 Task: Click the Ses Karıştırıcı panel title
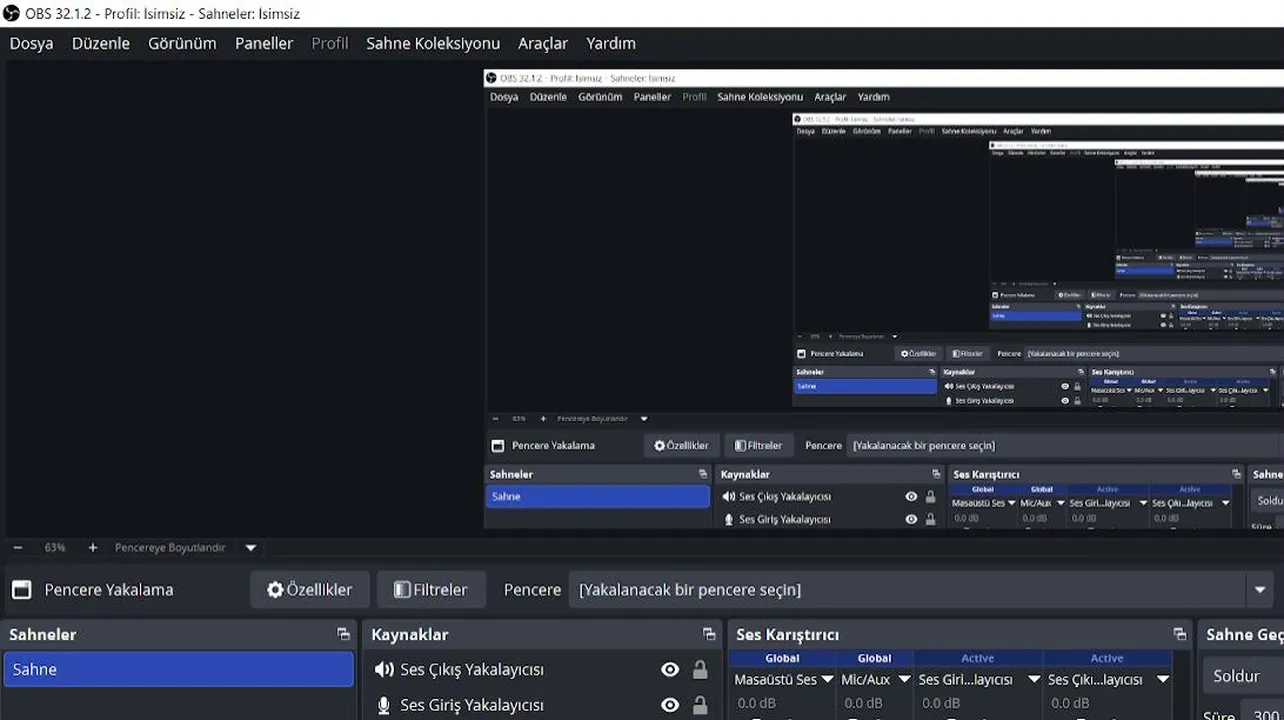click(788, 634)
